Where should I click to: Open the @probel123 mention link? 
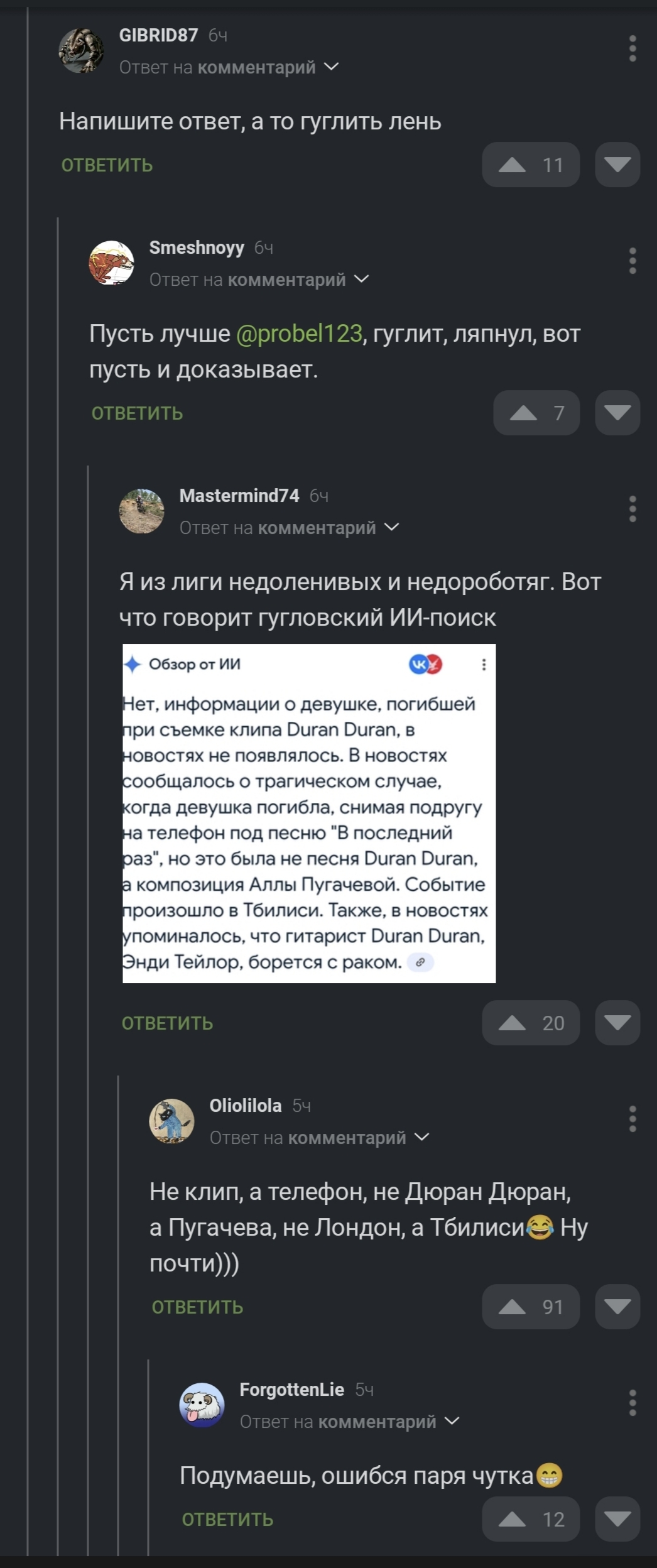pyautogui.click(x=299, y=334)
